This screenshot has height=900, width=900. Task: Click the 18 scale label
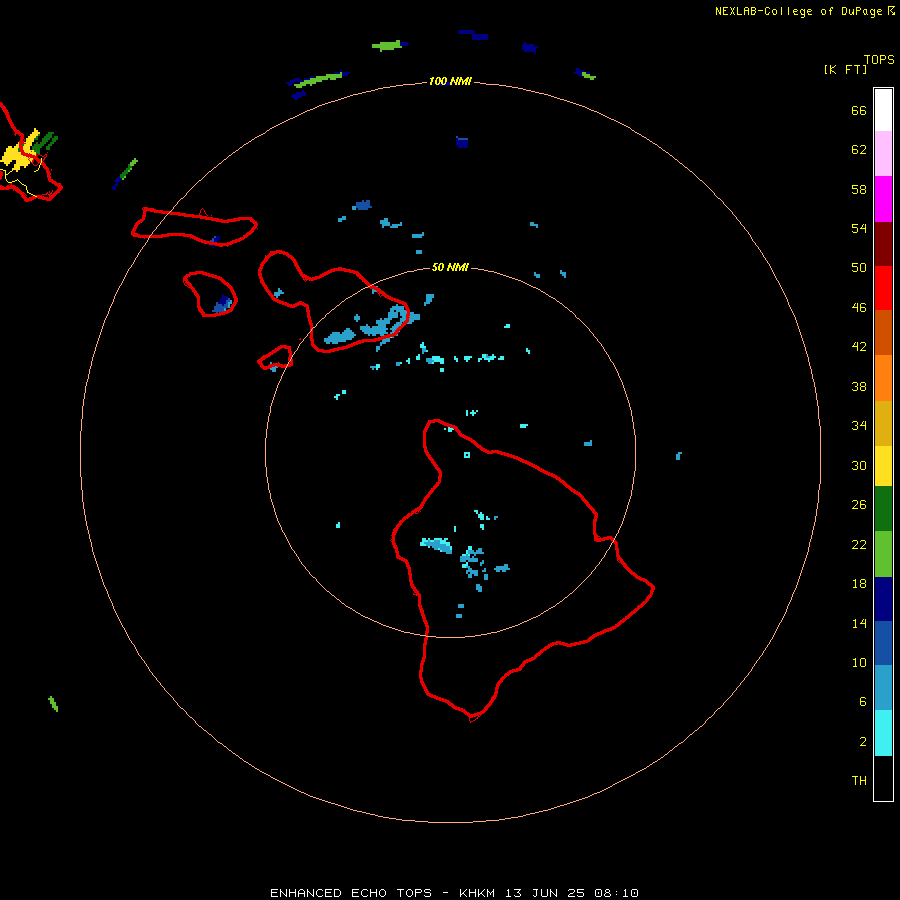pyautogui.click(x=859, y=584)
